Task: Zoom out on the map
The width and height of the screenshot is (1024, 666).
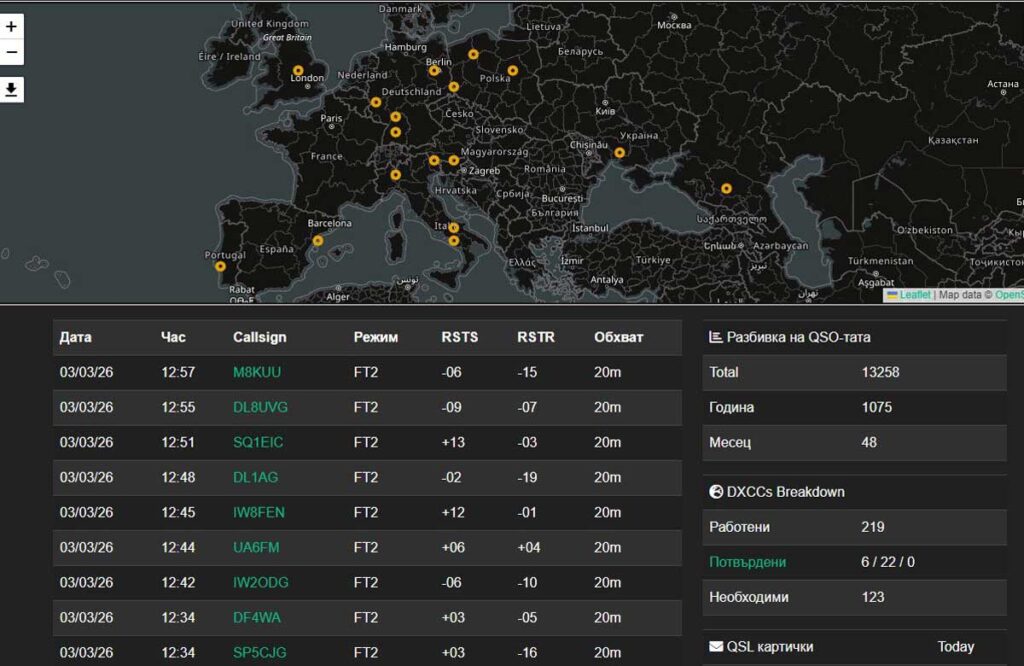Action: pos(12,52)
